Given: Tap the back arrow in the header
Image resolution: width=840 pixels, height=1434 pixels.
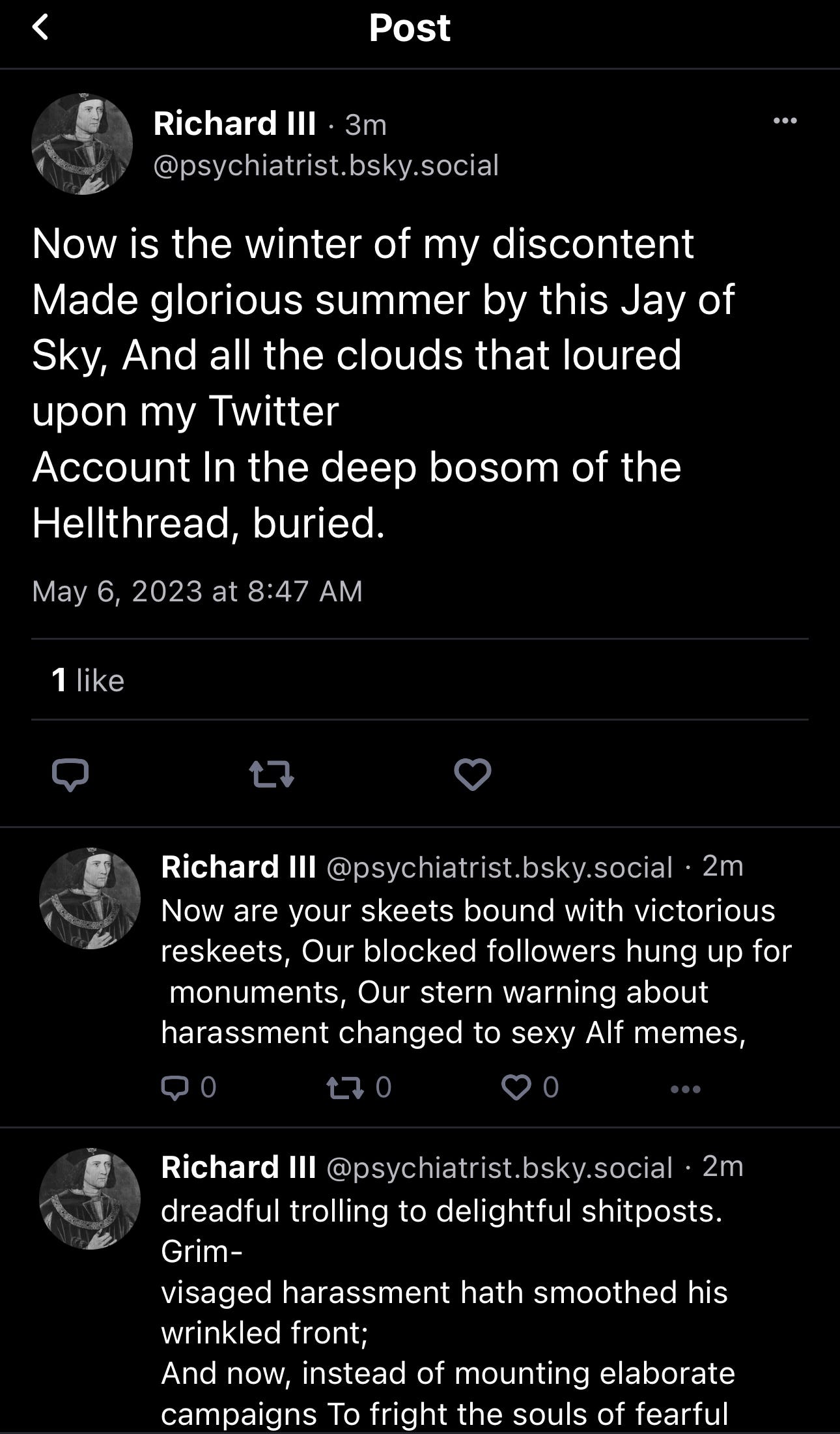Looking at the screenshot, I should 40,28.
